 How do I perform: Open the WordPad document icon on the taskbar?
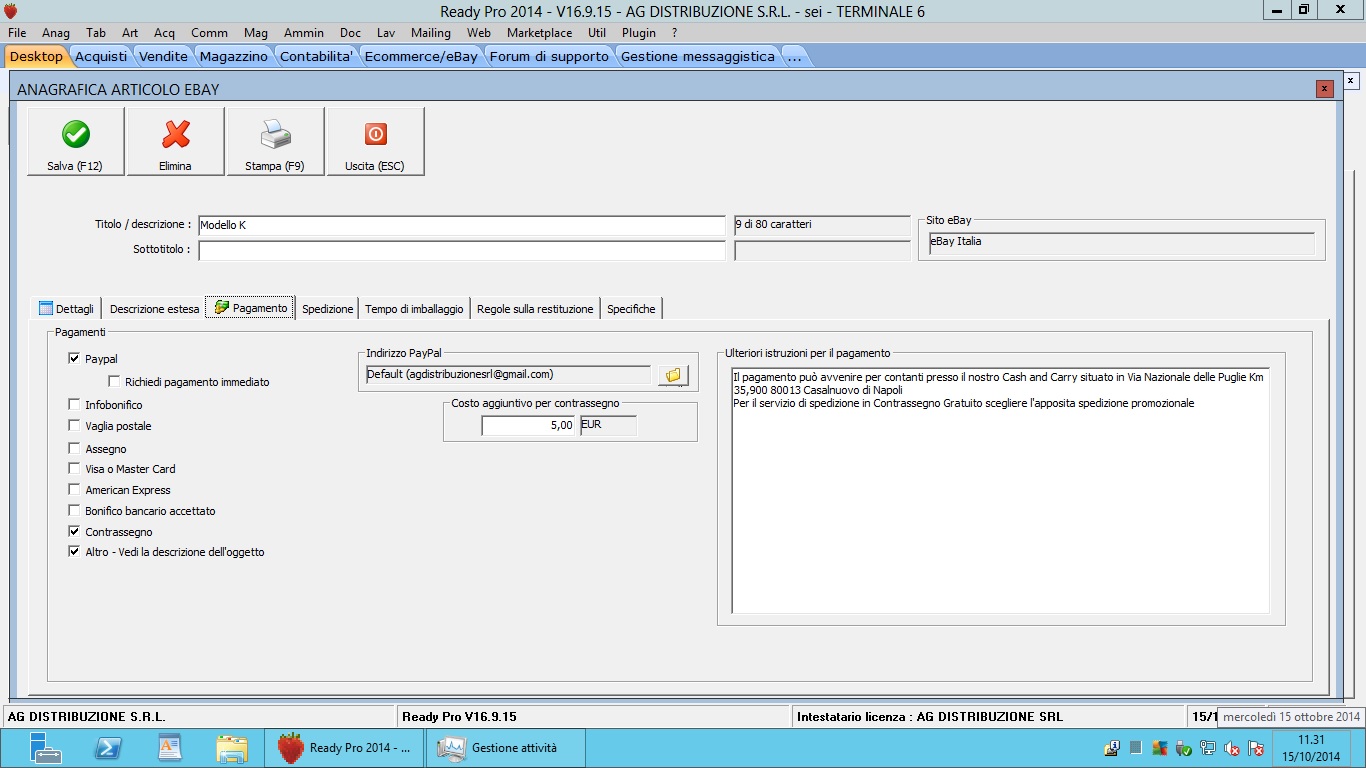(170, 748)
